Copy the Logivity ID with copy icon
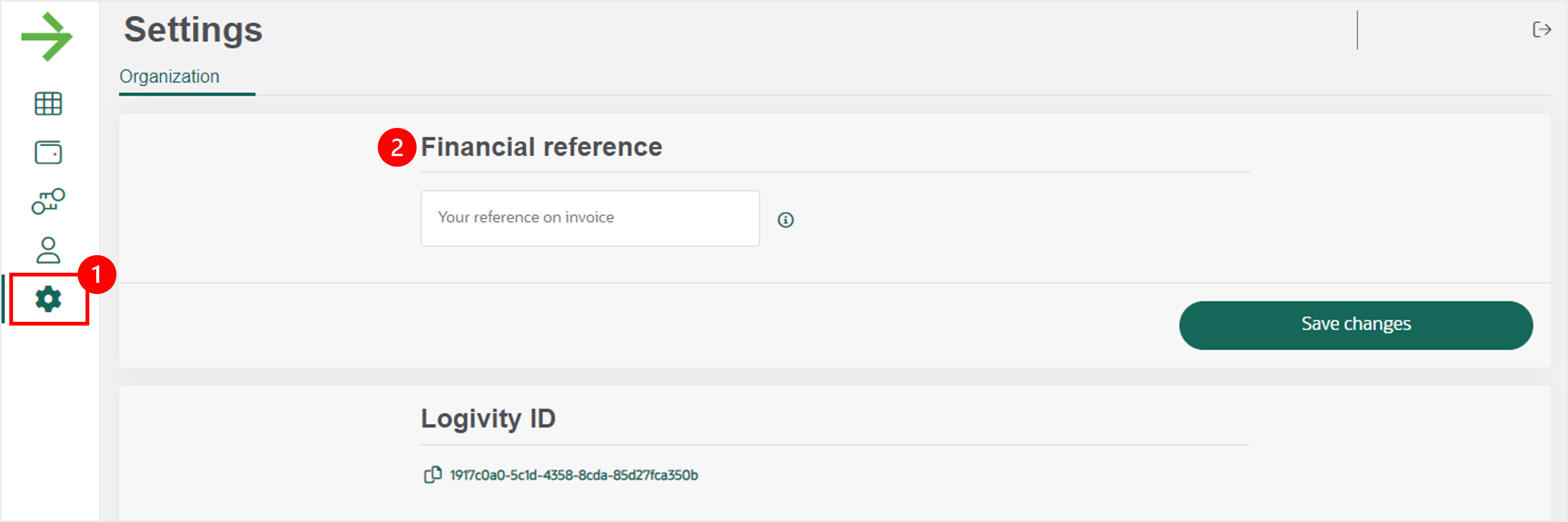 pyautogui.click(x=432, y=474)
